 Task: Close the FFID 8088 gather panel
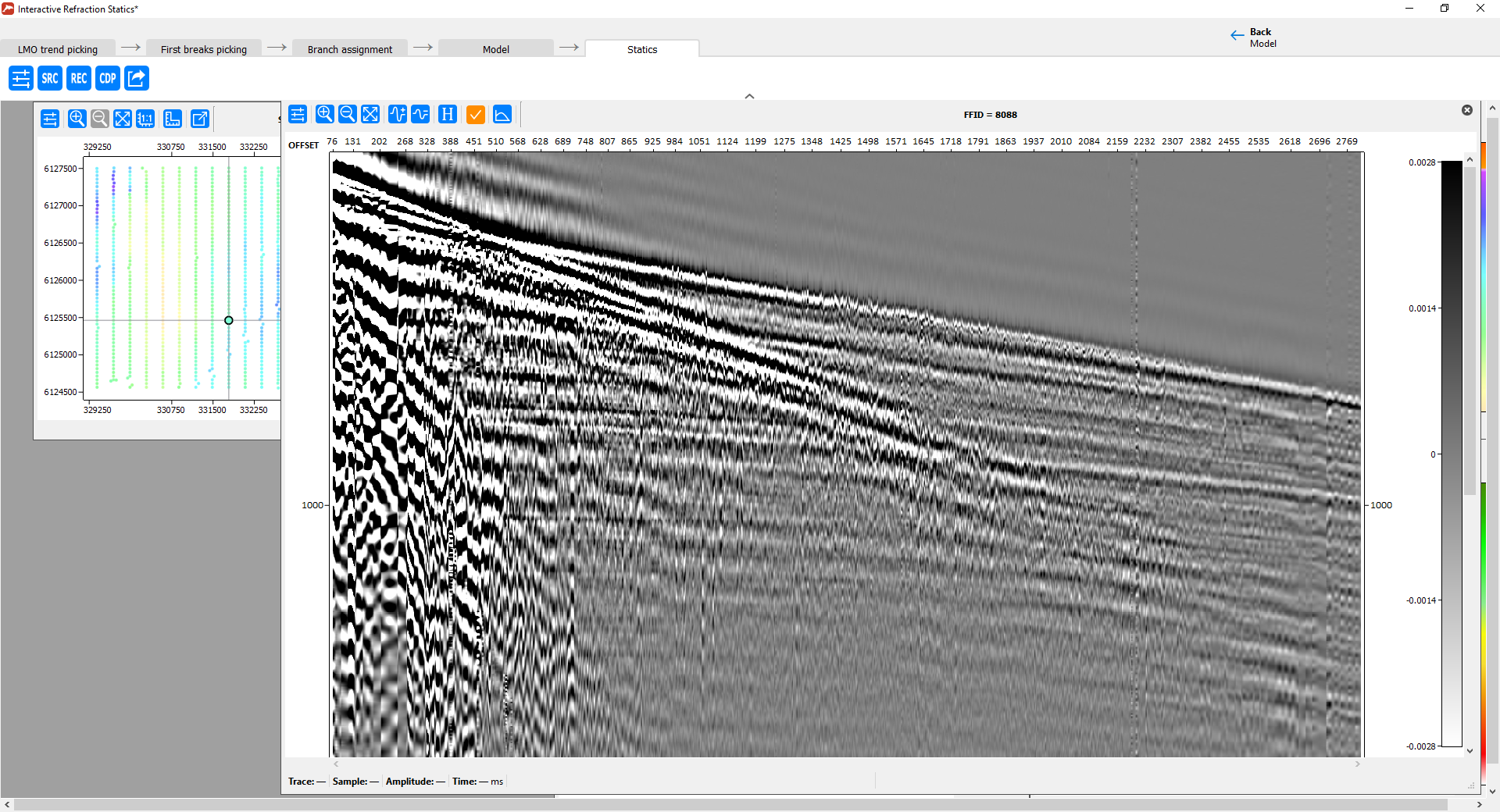[x=1467, y=110]
